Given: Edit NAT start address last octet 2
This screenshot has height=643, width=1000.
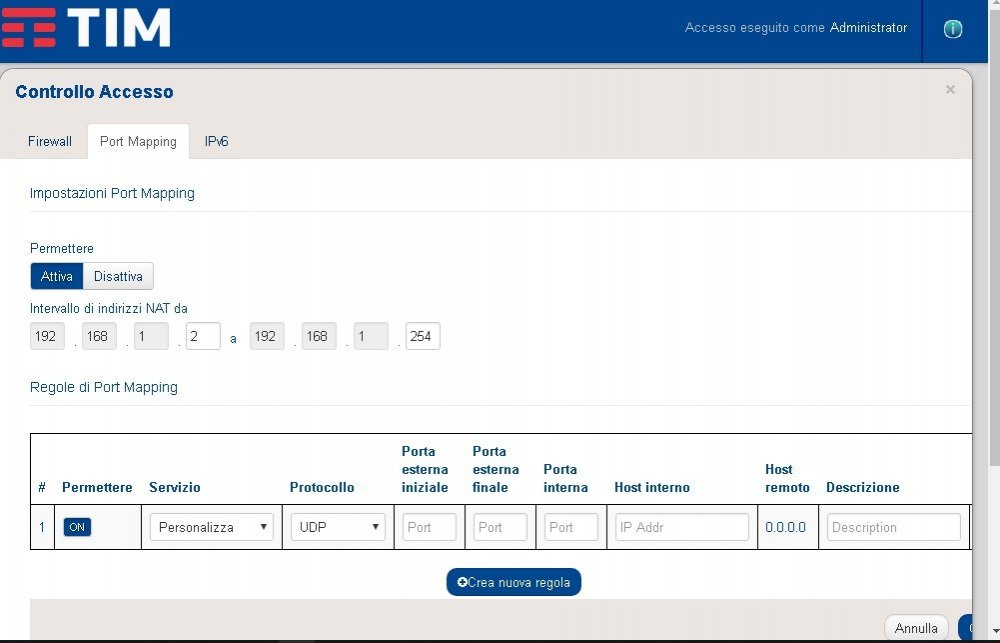Looking at the screenshot, I should pyautogui.click(x=203, y=336).
